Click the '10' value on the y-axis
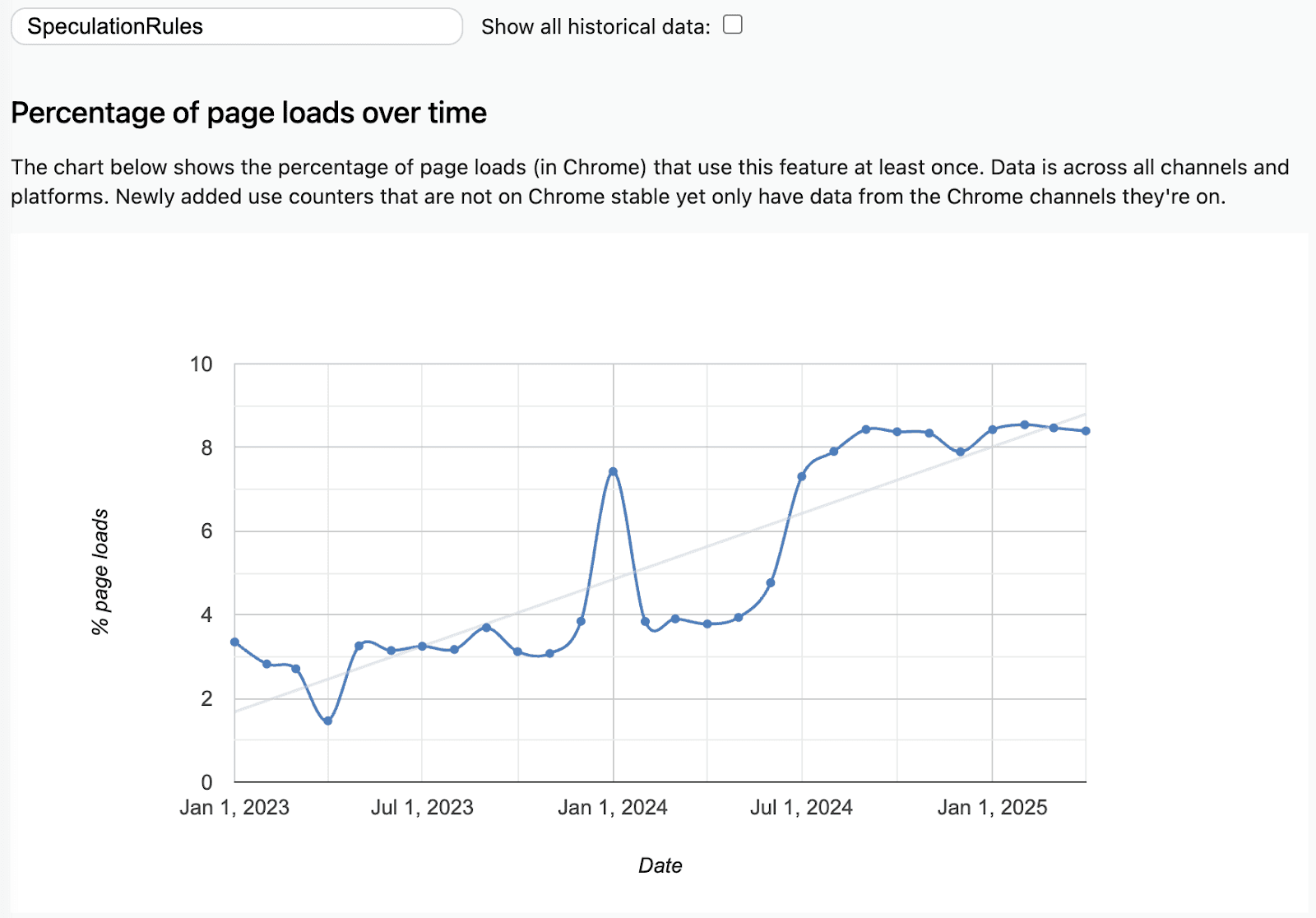 (x=200, y=364)
